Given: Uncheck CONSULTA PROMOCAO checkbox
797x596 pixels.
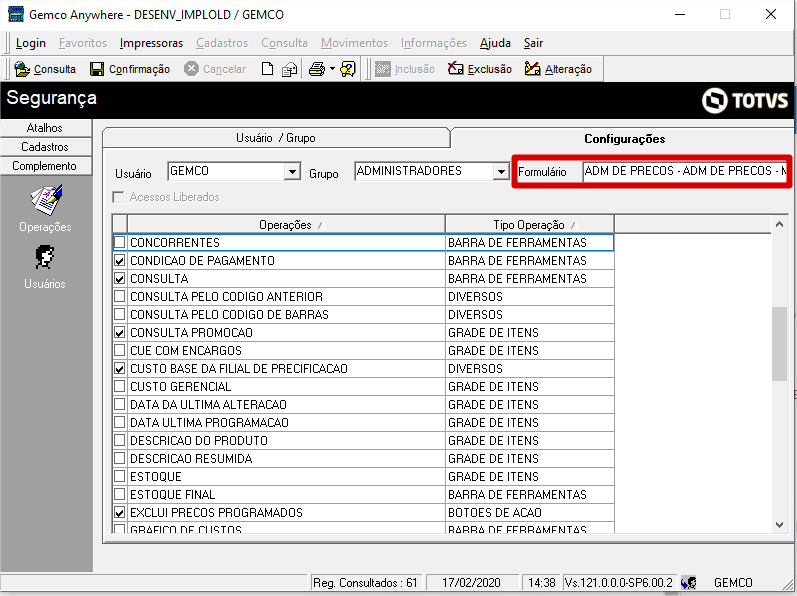Looking at the screenshot, I should [119, 333].
